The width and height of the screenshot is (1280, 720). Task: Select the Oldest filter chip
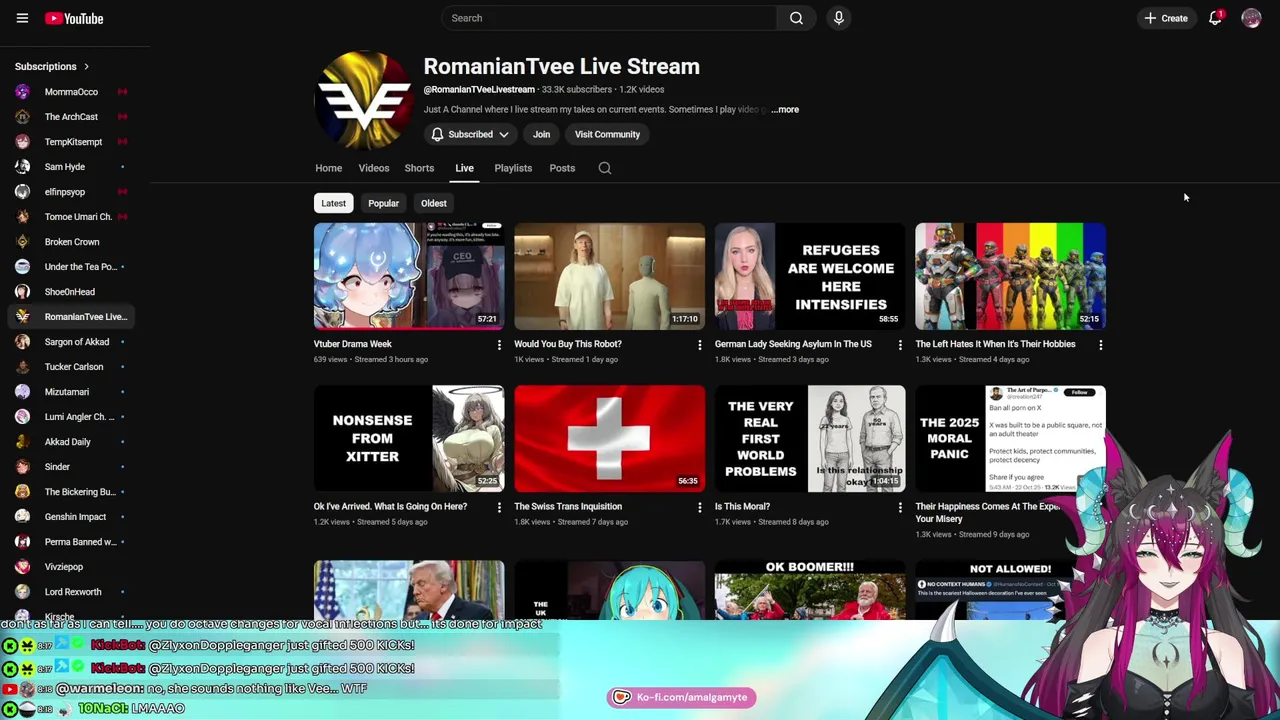point(433,203)
